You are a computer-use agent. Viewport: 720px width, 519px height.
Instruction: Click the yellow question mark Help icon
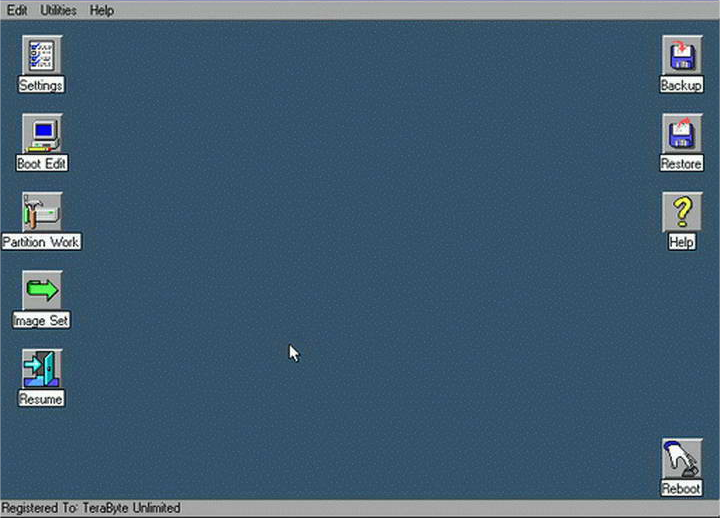click(x=681, y=212)
